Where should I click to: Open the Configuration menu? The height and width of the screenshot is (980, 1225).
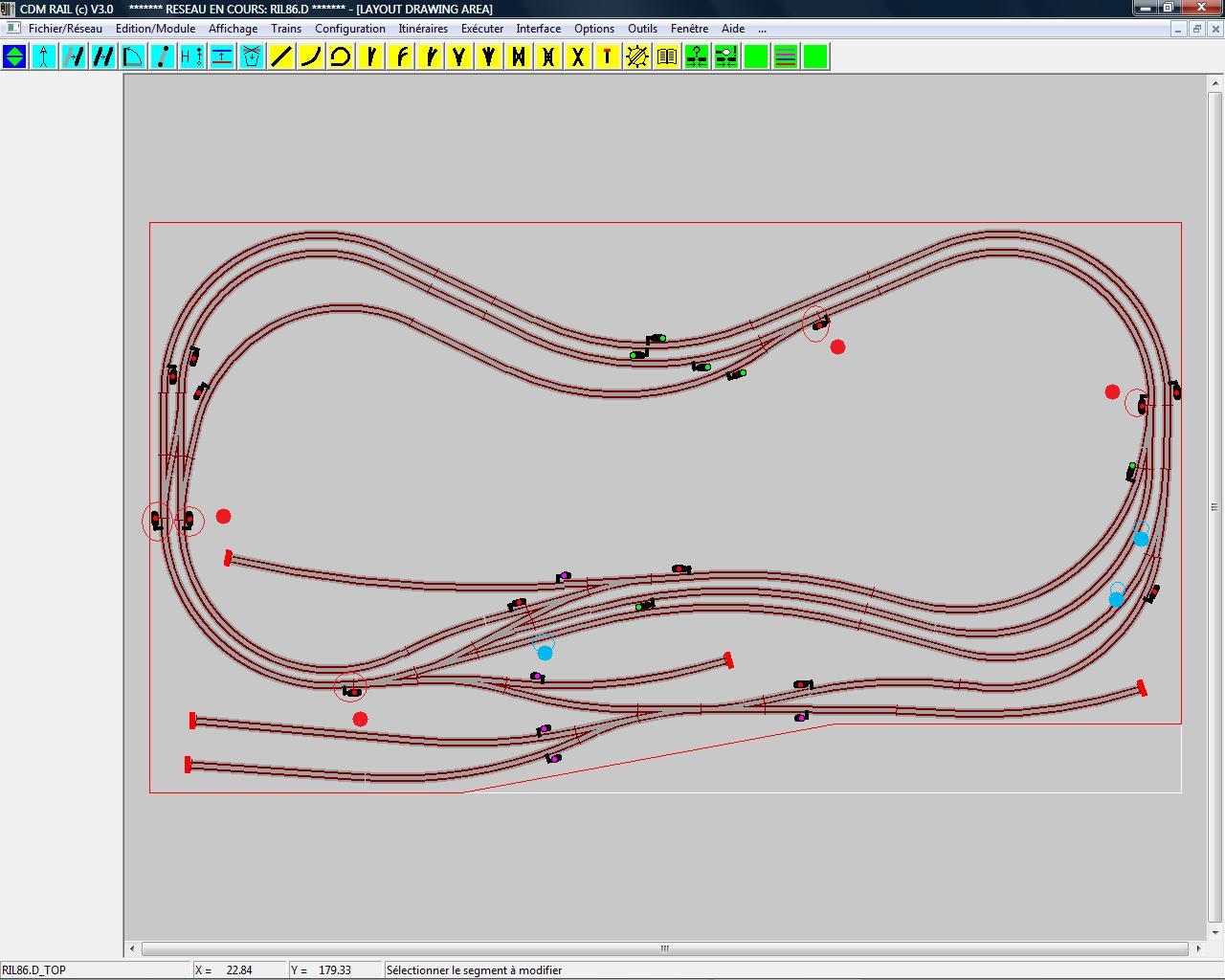point(350,29)
